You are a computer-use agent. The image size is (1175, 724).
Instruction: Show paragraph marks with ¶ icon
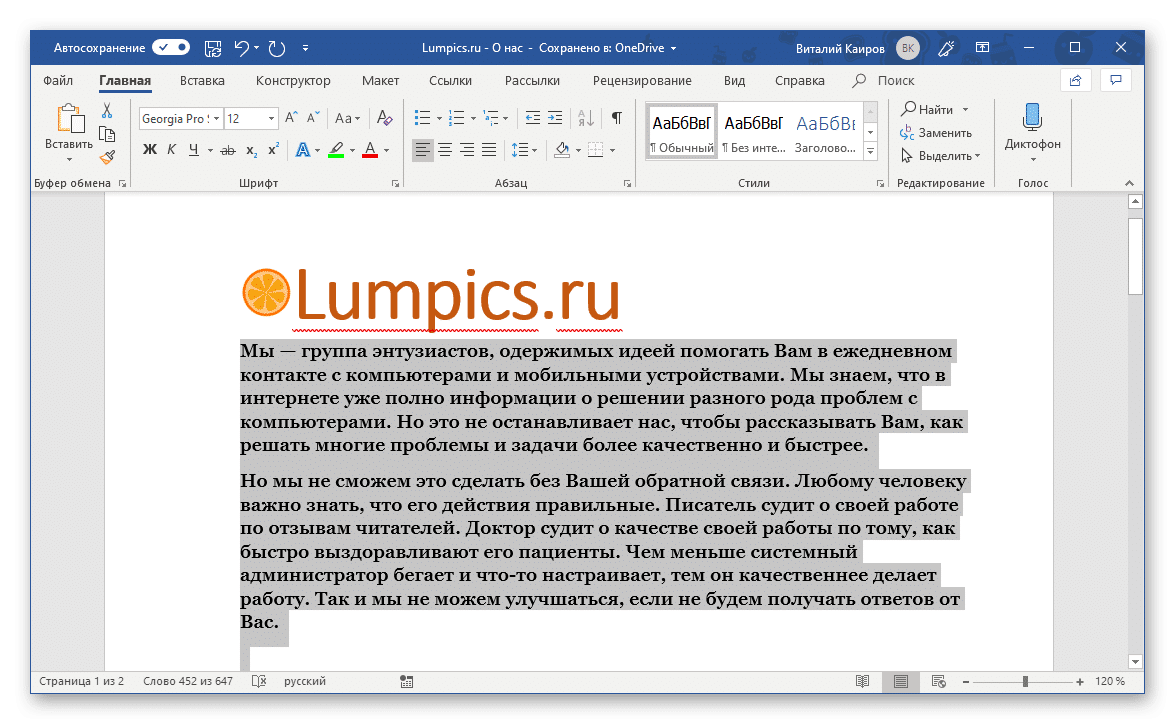click(x=617, y=118)
